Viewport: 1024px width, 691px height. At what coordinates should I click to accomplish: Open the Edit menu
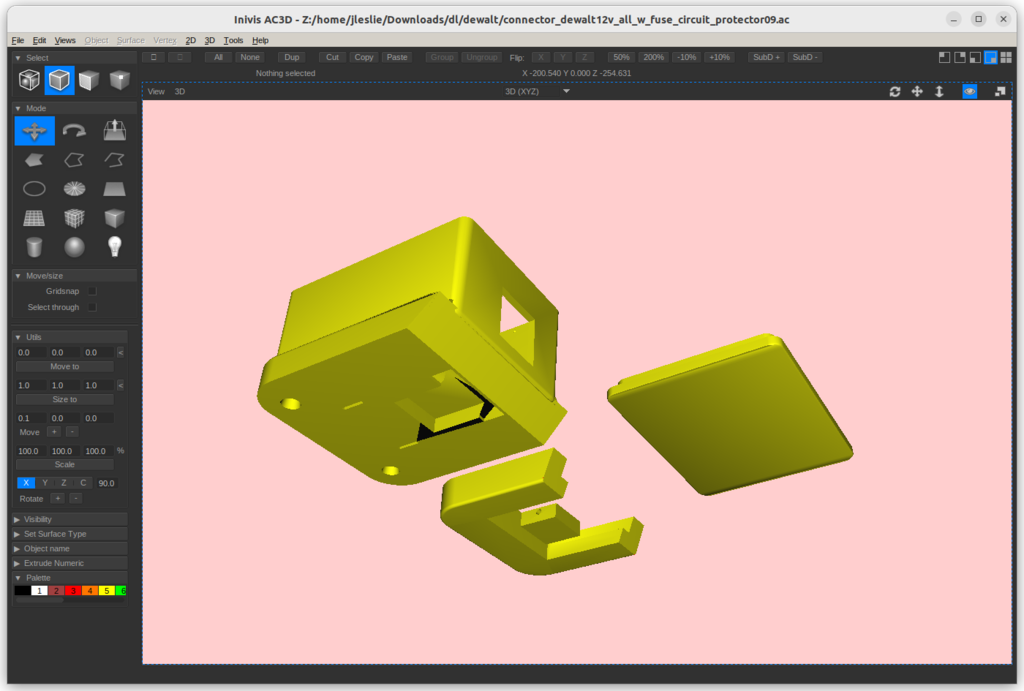click(x=39, y=40)
